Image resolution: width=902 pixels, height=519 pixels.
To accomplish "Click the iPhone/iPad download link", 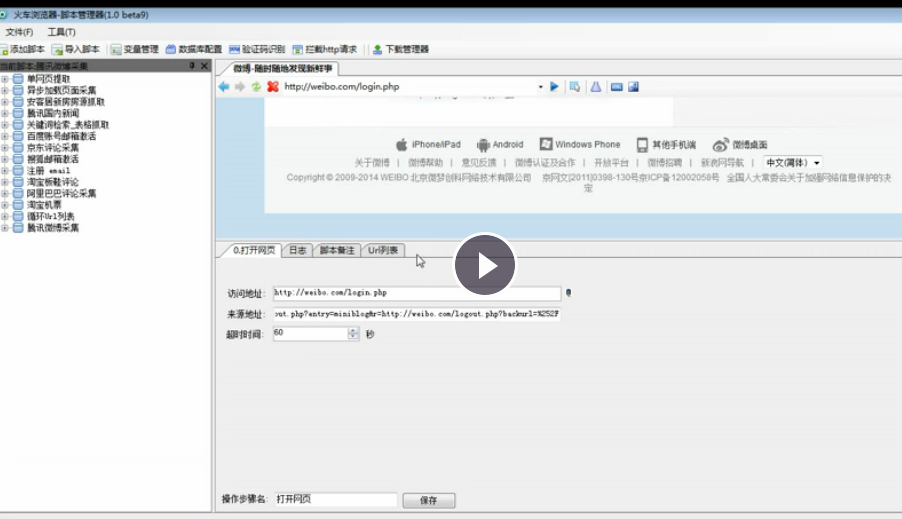I will point(429,144).
